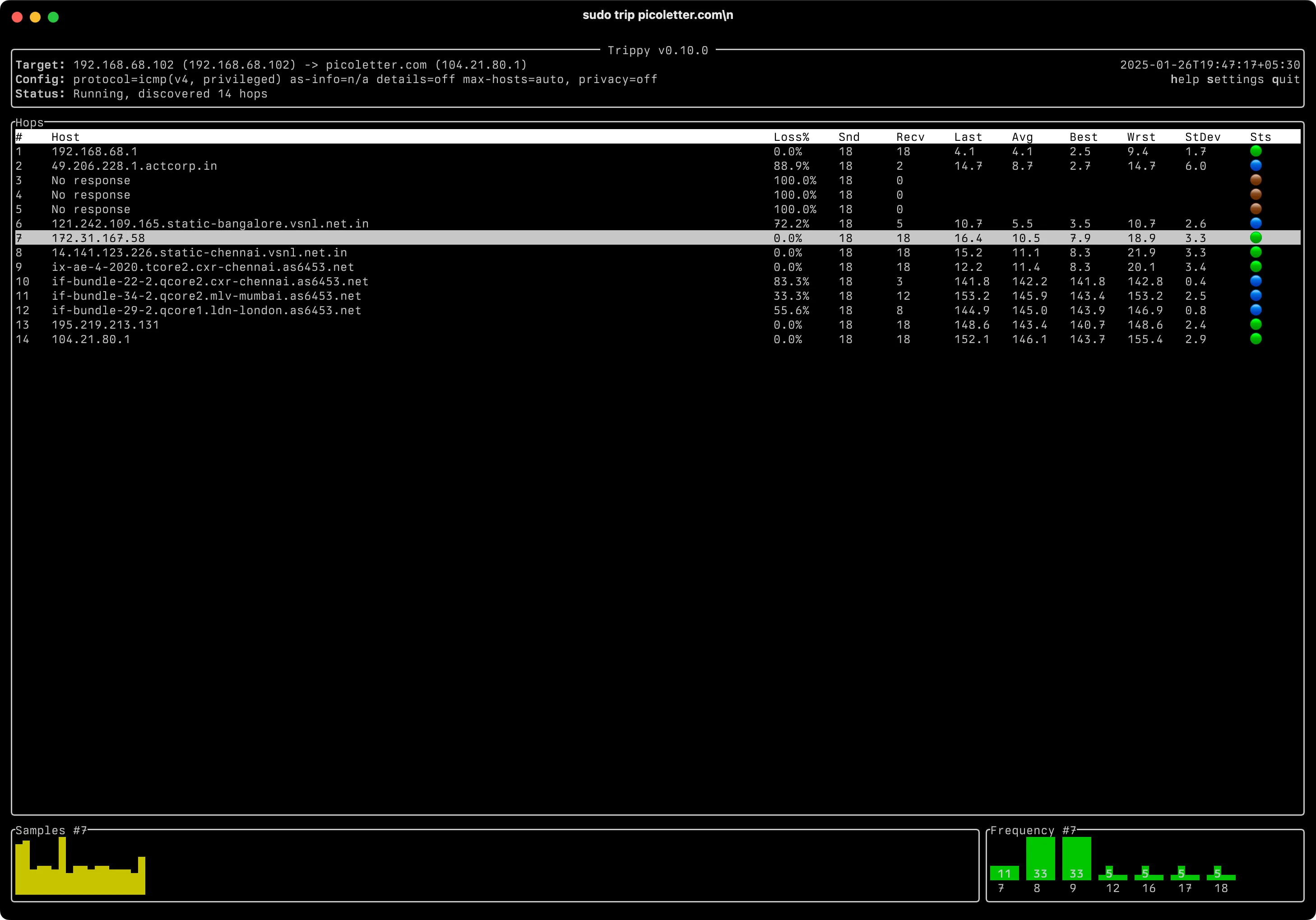Click brown status dot for hop 5
Screen dimensions: 1316x920
(x=1255, y=209)
